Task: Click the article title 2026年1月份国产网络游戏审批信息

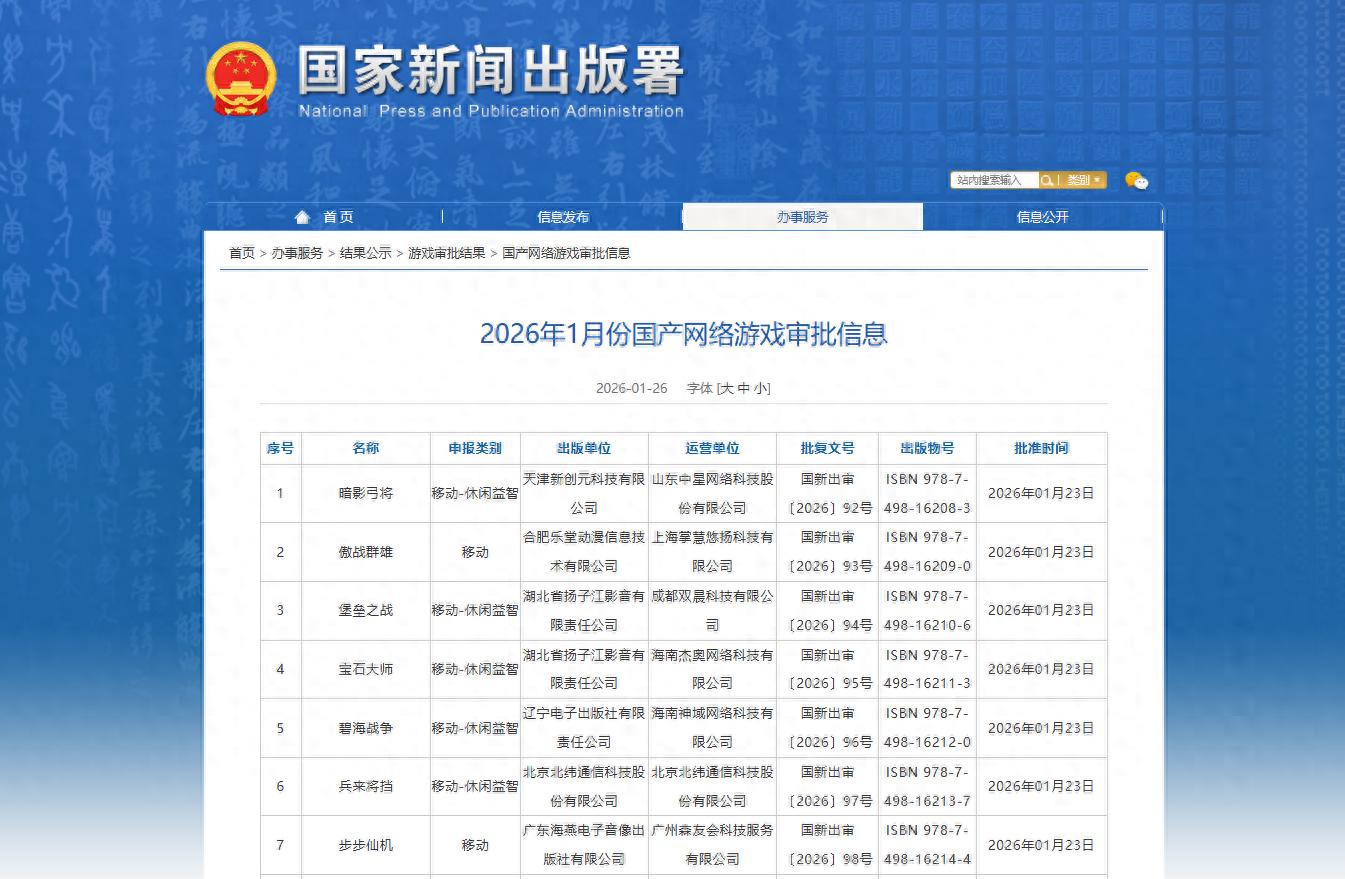Action: click(x=684, y=334)
